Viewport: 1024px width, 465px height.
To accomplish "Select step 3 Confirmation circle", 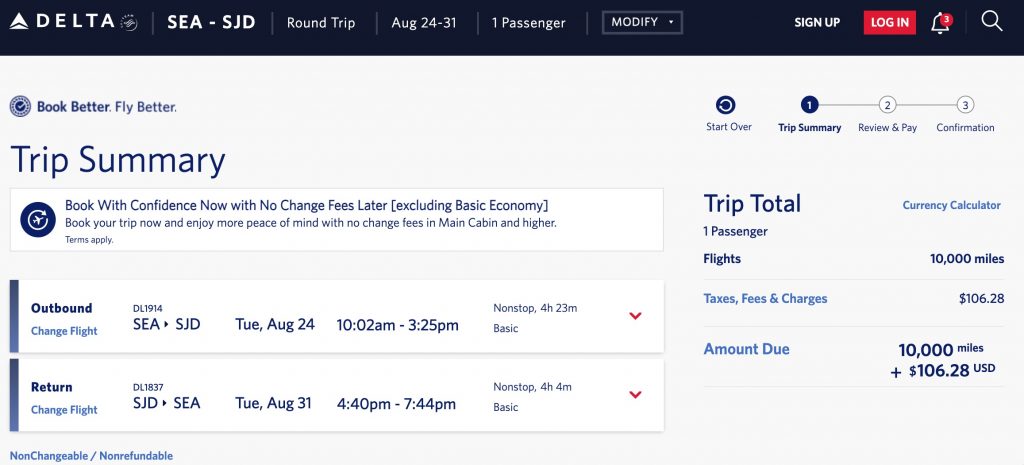I will click(x=965, y=105).
